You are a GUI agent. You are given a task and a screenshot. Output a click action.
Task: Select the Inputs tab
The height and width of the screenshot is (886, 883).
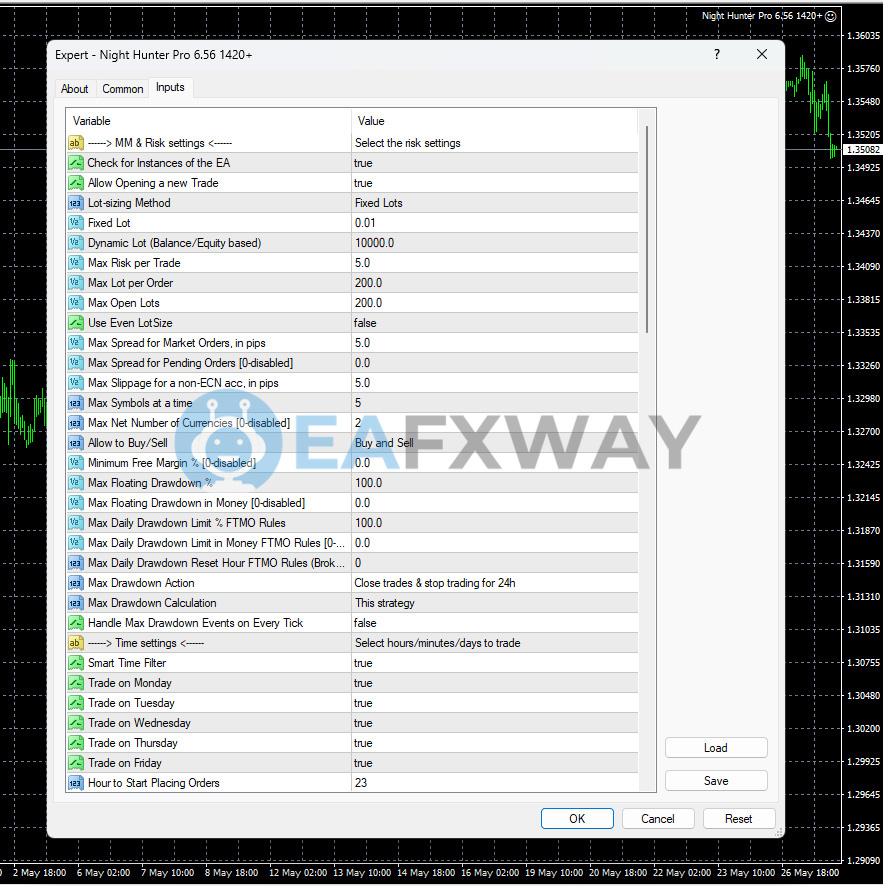(x=170, y=88)
